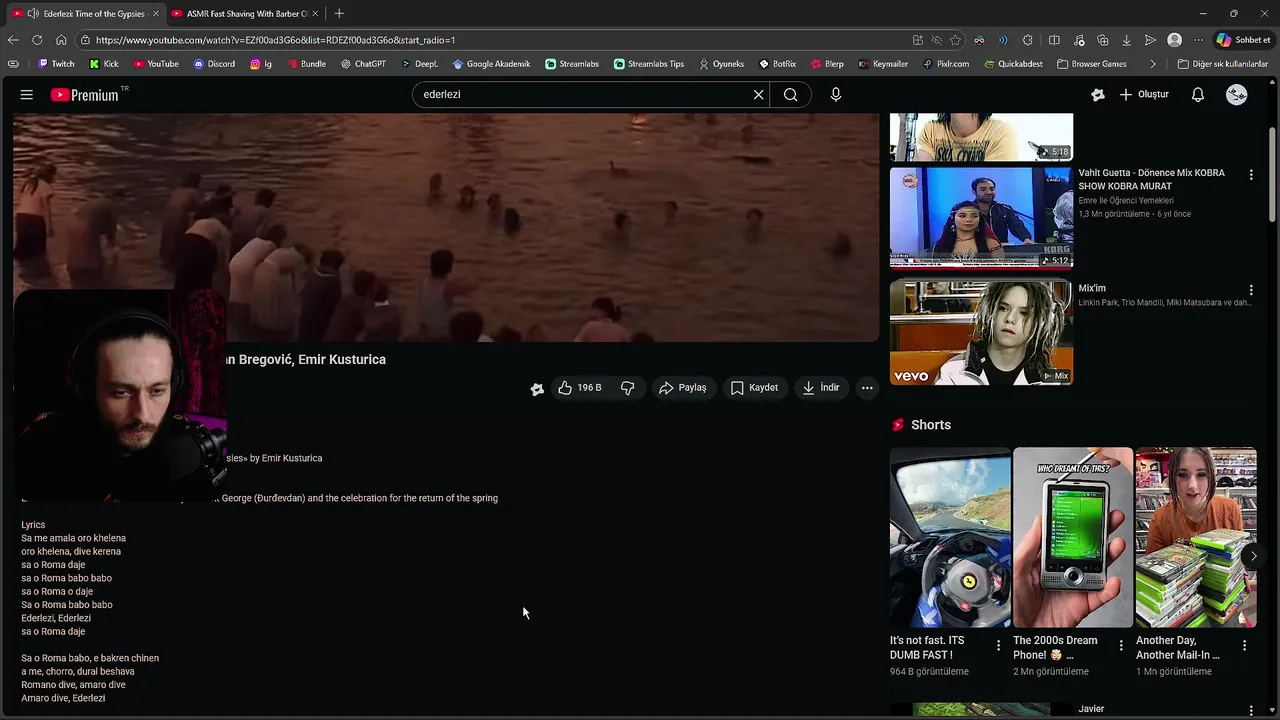Open Twitch bookmark
Viewport: 1280px width, 720px height.
coord(56,64)
